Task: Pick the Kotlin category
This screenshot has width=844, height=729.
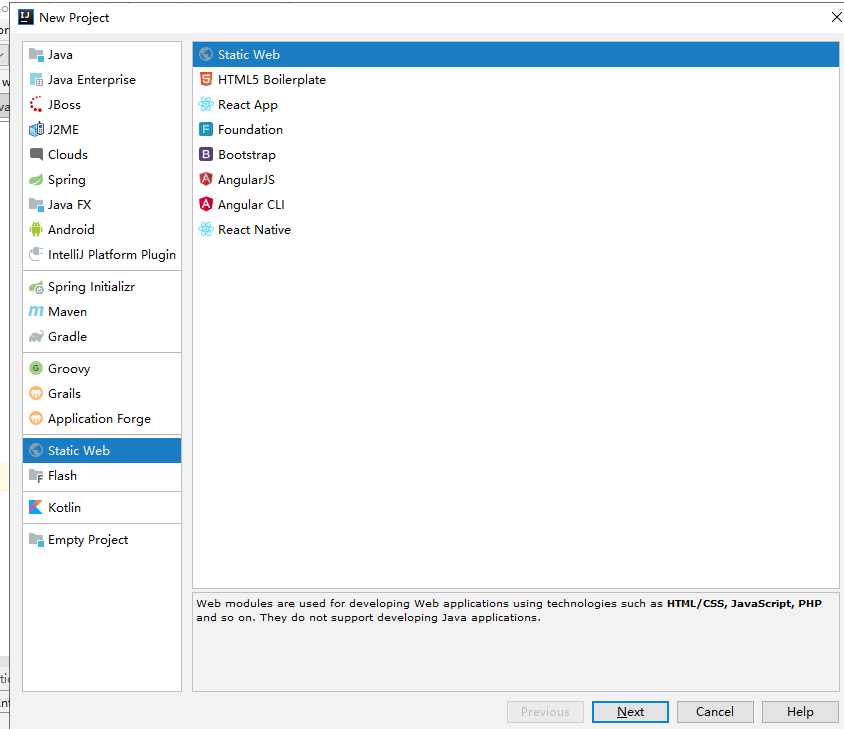Action: click(x=102, y=507)
